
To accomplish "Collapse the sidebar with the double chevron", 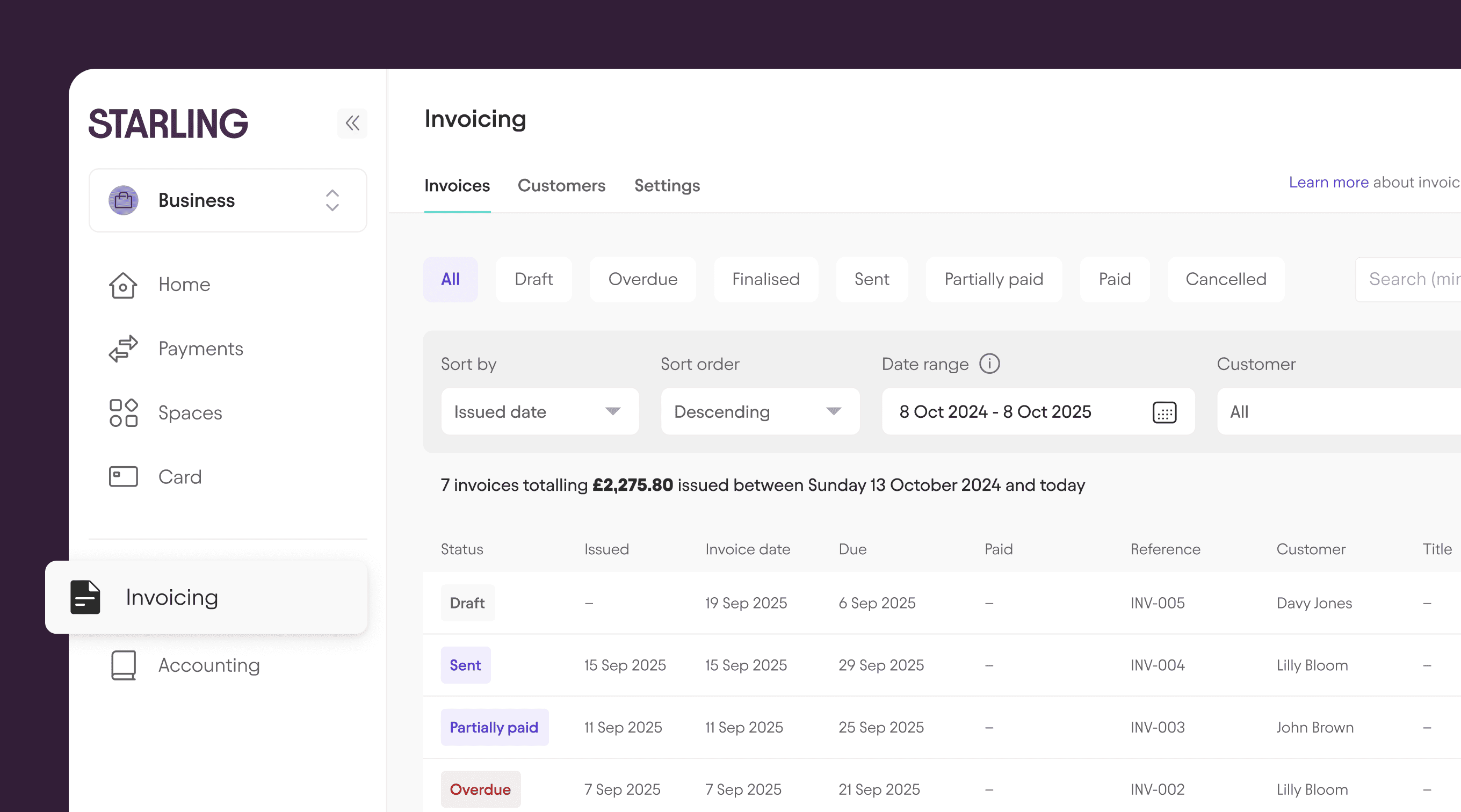I will pos(352,124).
